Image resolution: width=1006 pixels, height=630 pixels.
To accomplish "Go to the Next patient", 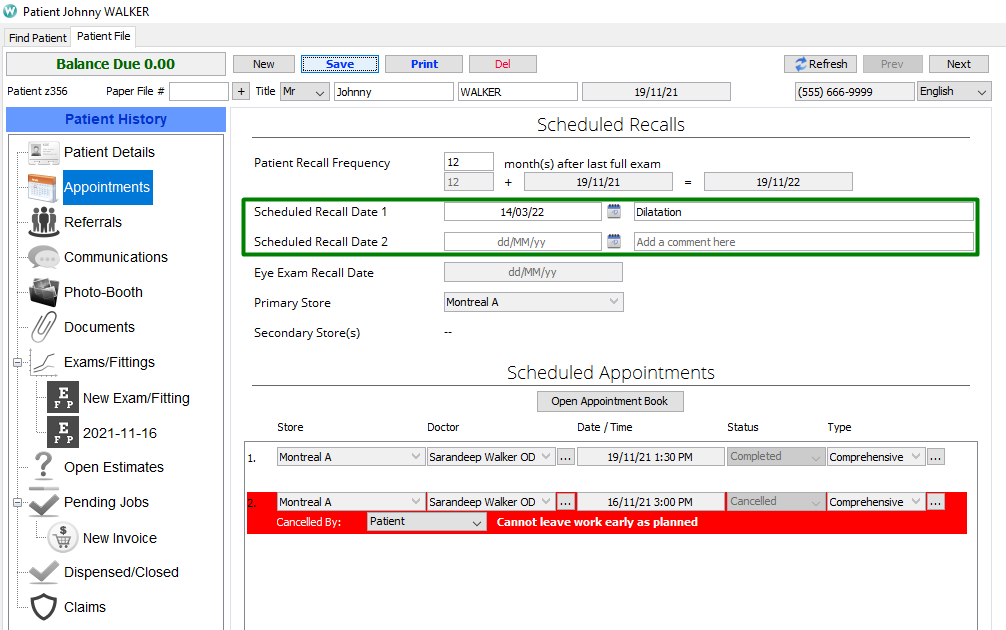I will [x=959, y=64].
